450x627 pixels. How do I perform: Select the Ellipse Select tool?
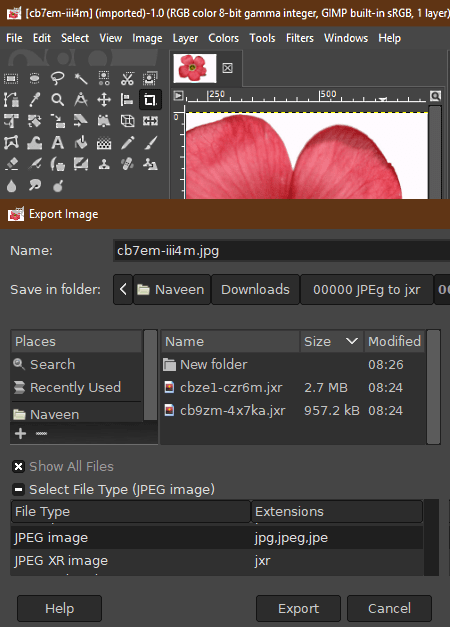[34, 78]
